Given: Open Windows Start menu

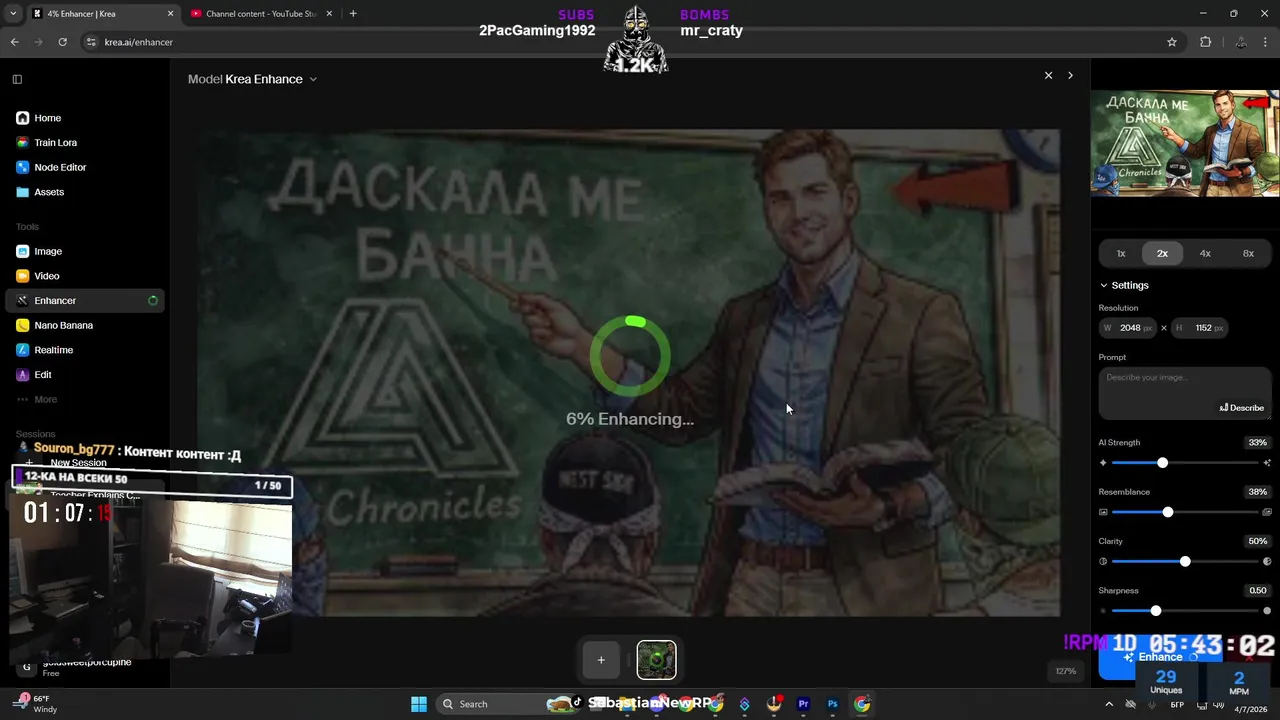Looking at the screenshot, I should [x=419, y=704].
